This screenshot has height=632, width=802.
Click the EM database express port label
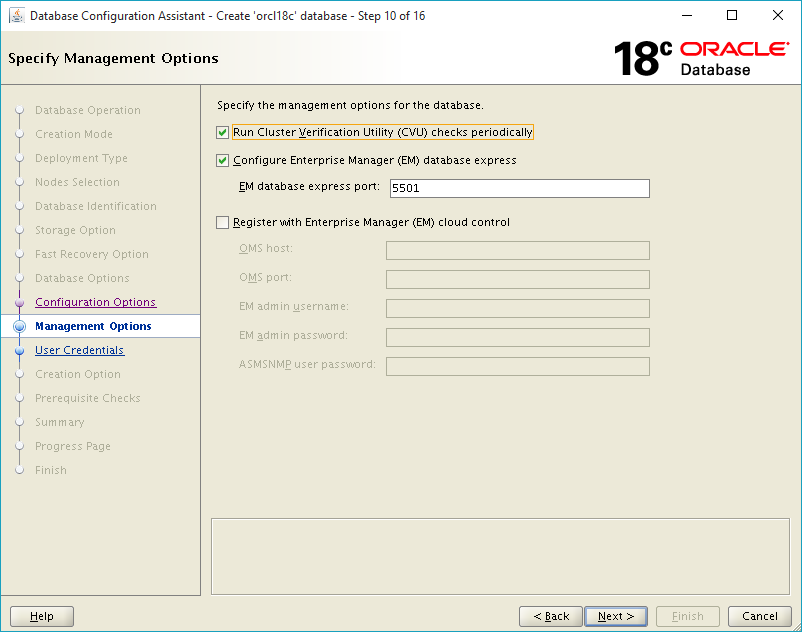click(309, 187)
